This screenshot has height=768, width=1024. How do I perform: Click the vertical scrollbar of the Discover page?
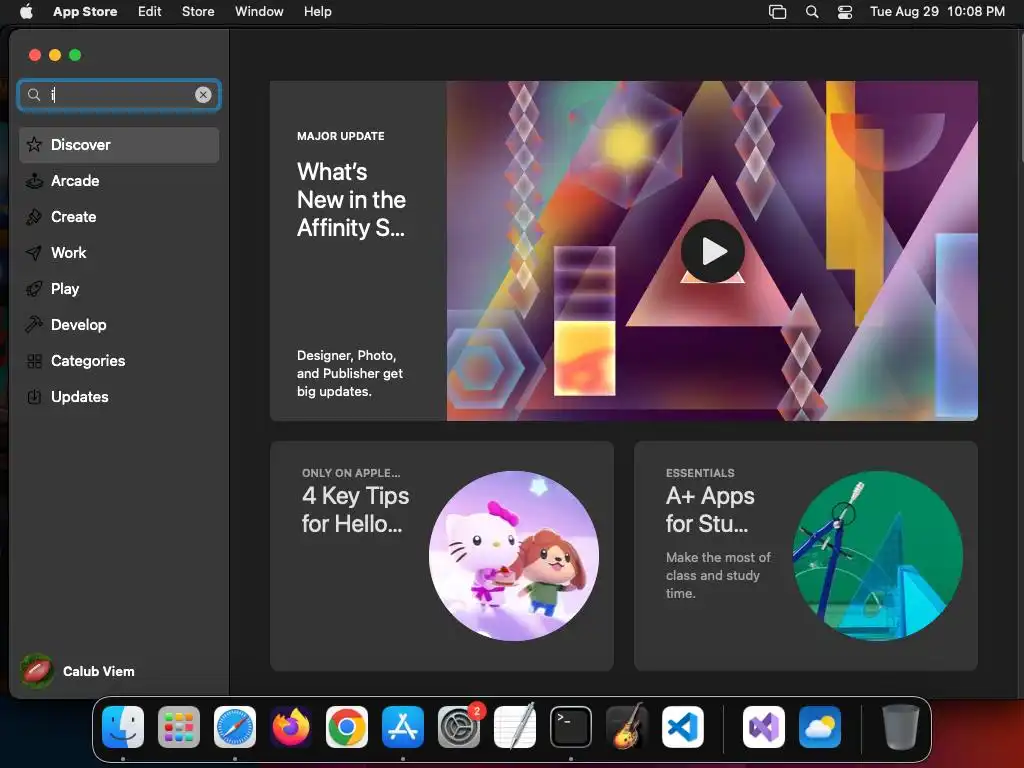[x=1020, y=98]
